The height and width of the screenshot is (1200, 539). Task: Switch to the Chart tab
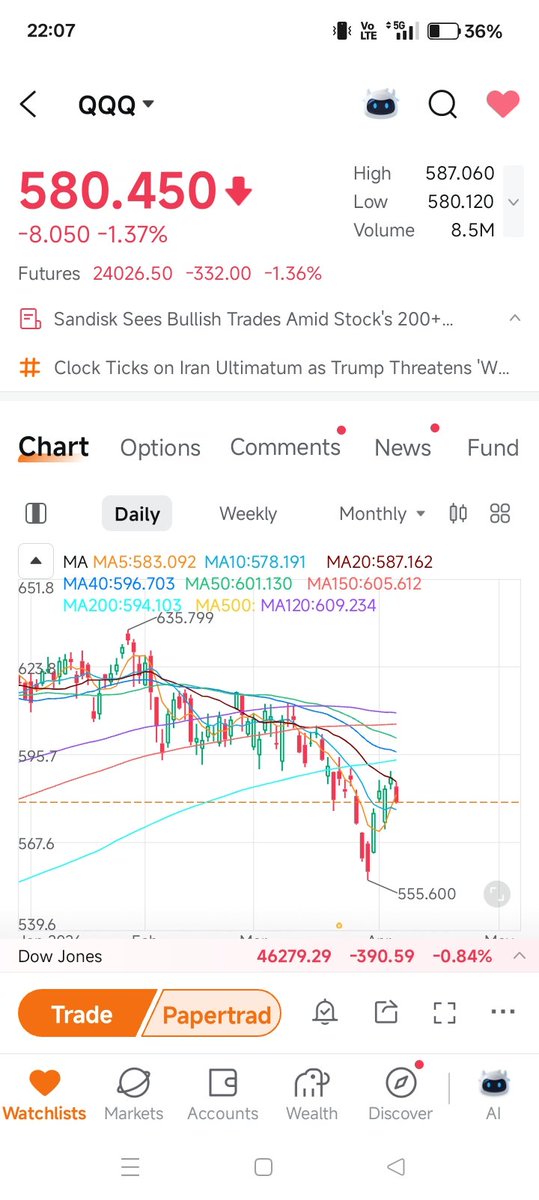point(54,448)
